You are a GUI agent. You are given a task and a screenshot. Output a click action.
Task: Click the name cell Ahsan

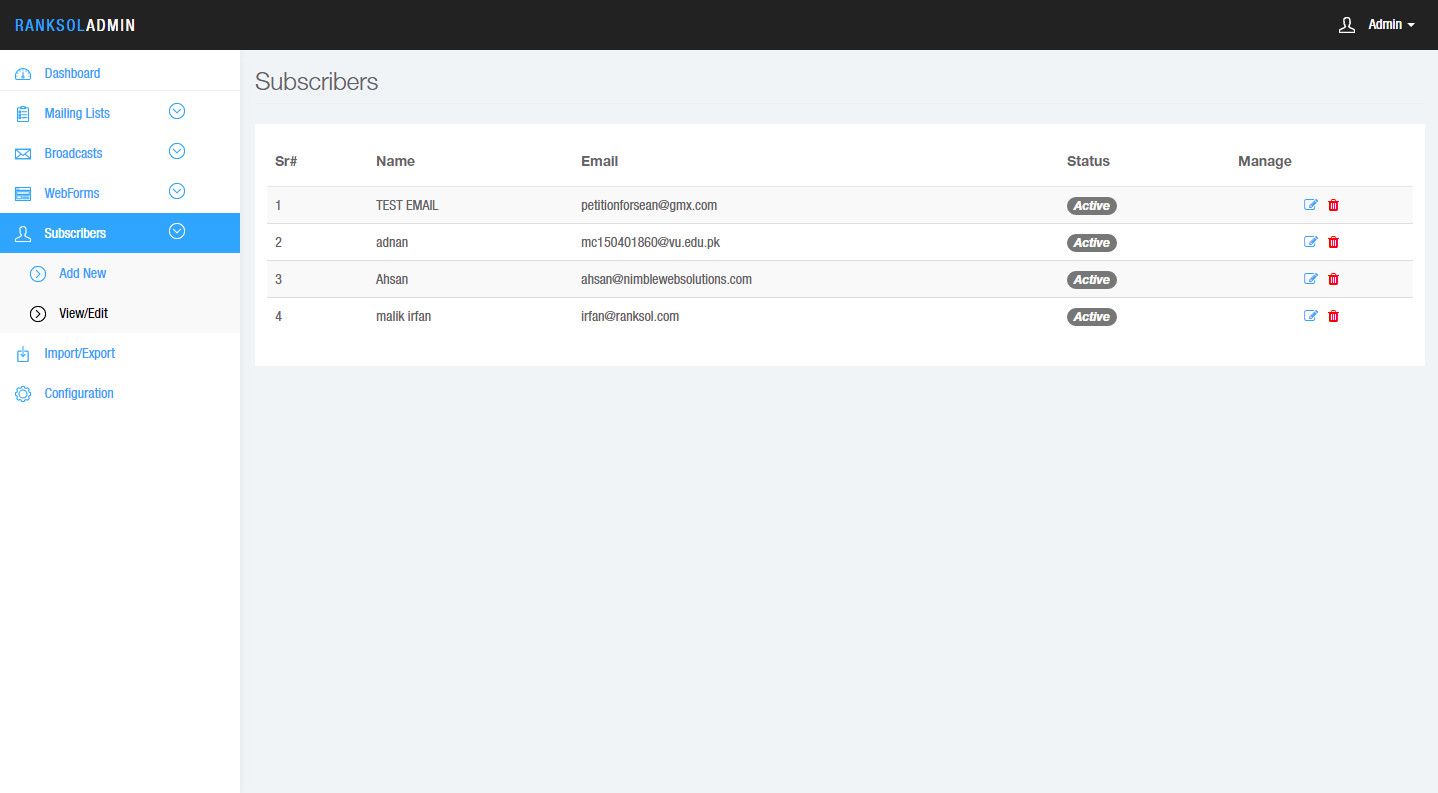point(392,279)
